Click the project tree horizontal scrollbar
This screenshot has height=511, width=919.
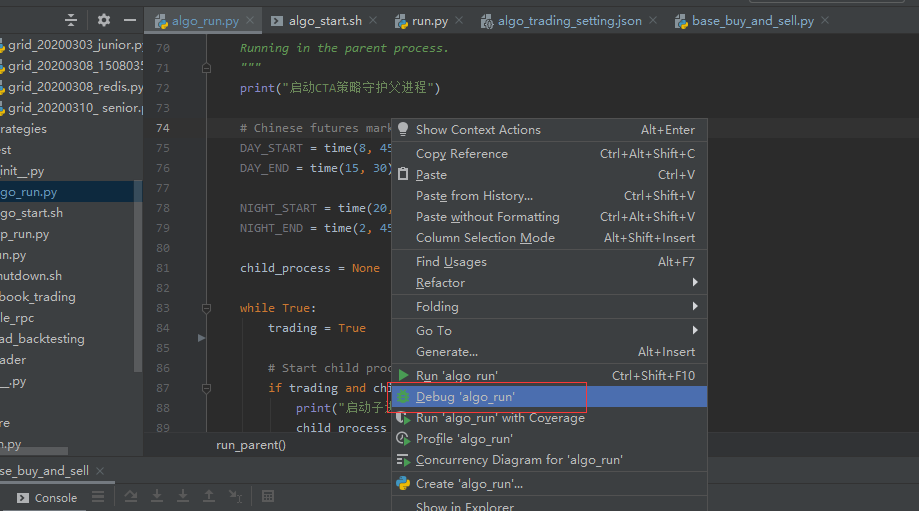click(x=33, y=451)
